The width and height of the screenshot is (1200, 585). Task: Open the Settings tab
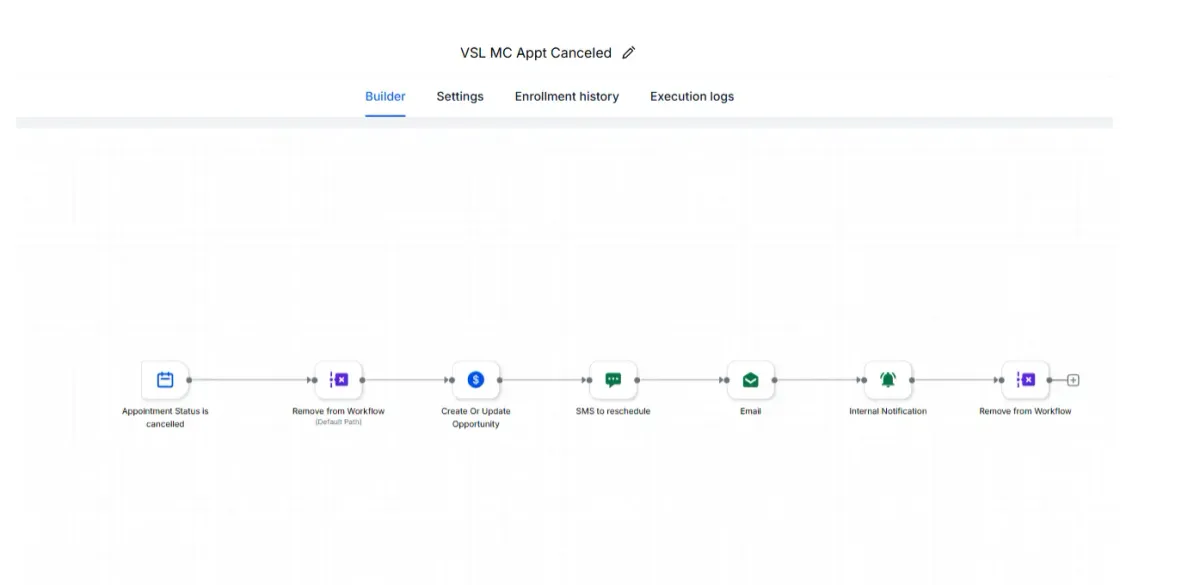(x=460, y=97)
